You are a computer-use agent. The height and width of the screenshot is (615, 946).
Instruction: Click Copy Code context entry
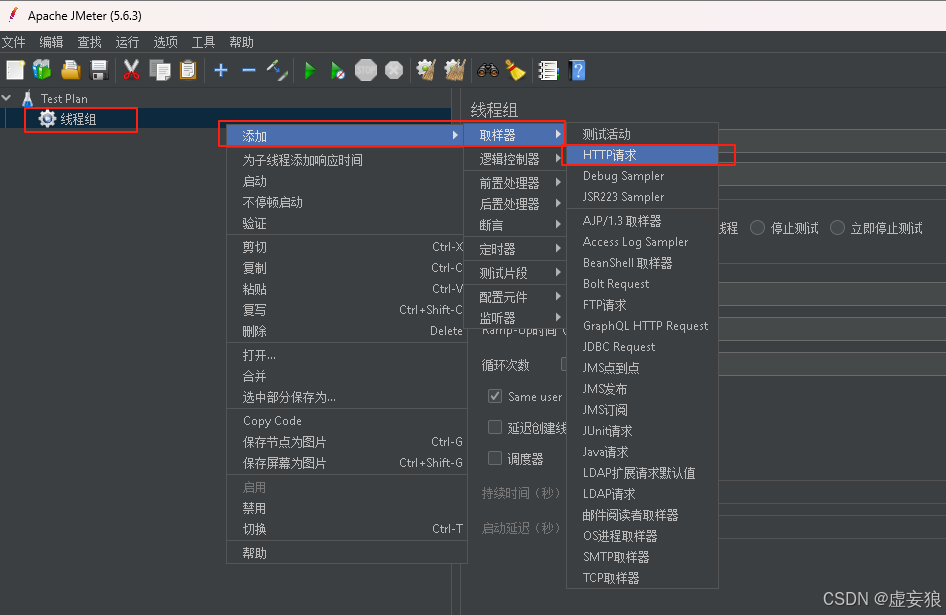344,421
